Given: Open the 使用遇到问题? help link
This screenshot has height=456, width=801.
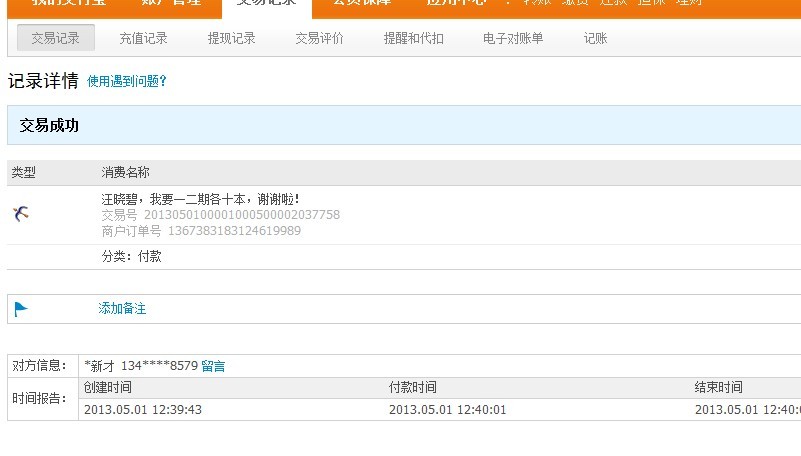Looking at the screenshot, I should pos(126,82).
